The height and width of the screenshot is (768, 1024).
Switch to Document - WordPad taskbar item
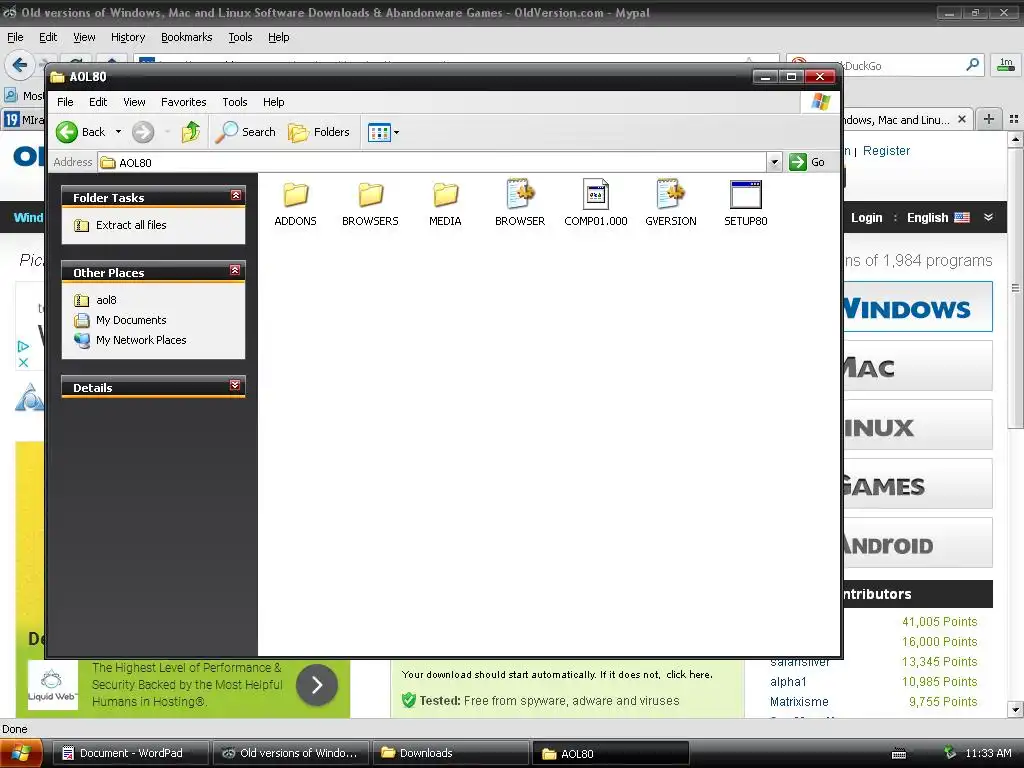pos(130,753)
